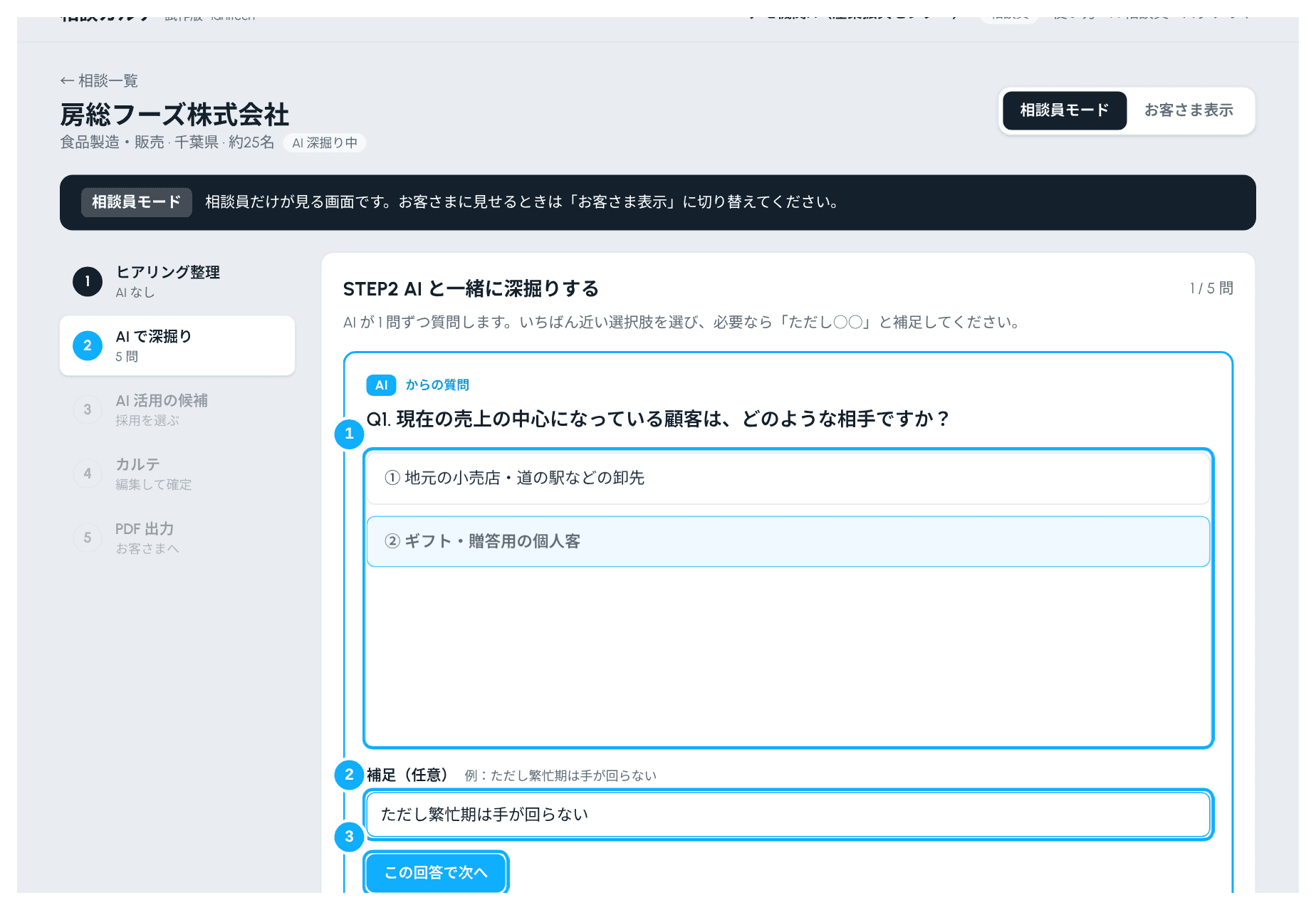The width and height of the screenshot is (1316, 910).
Task: Click the 補足（任意） label
Action: coord(407,775)
